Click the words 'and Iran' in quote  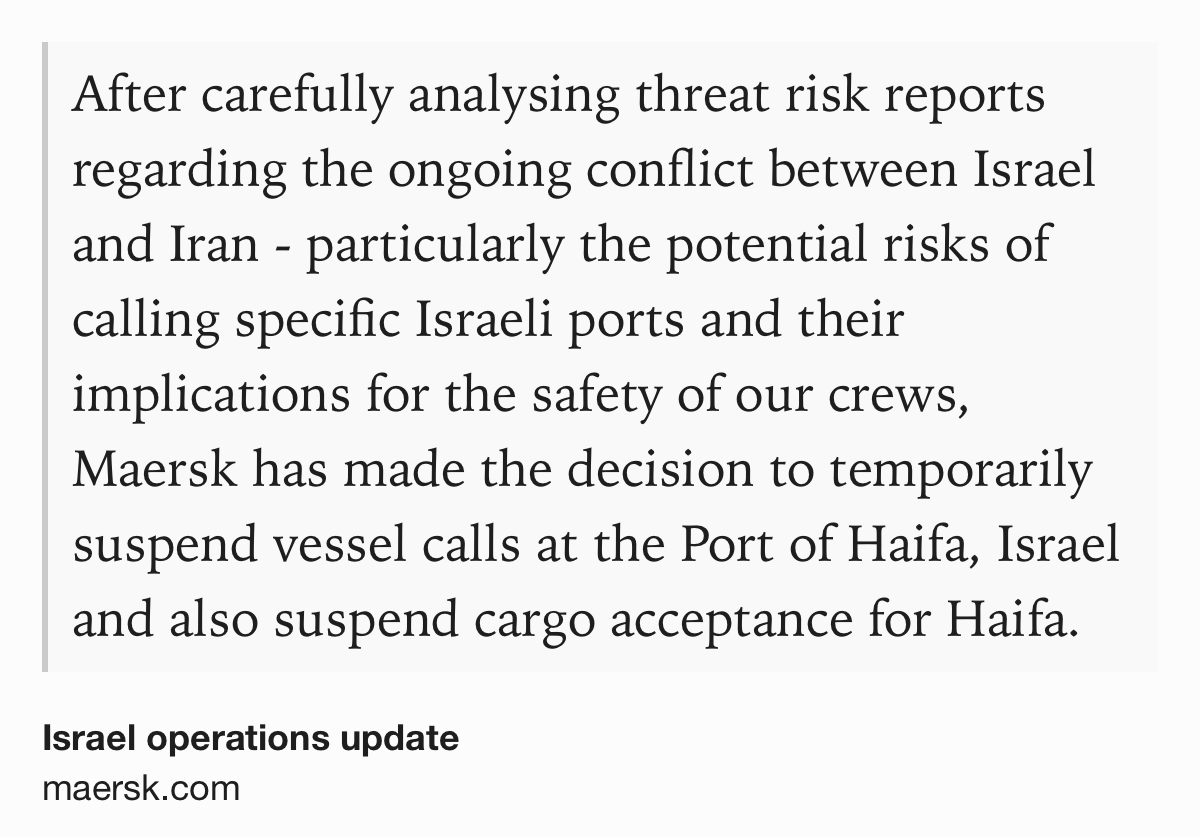(x=165, y=244)
